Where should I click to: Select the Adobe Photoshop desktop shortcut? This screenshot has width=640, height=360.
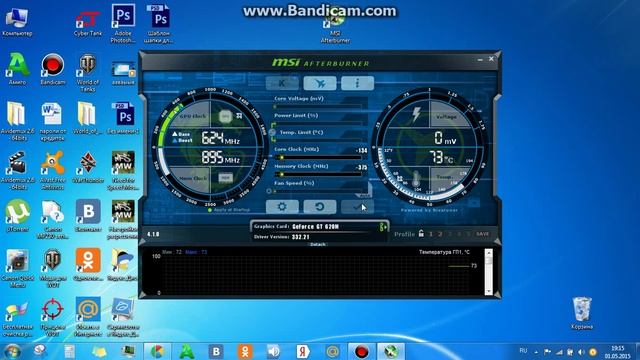[x=123, y=24]
